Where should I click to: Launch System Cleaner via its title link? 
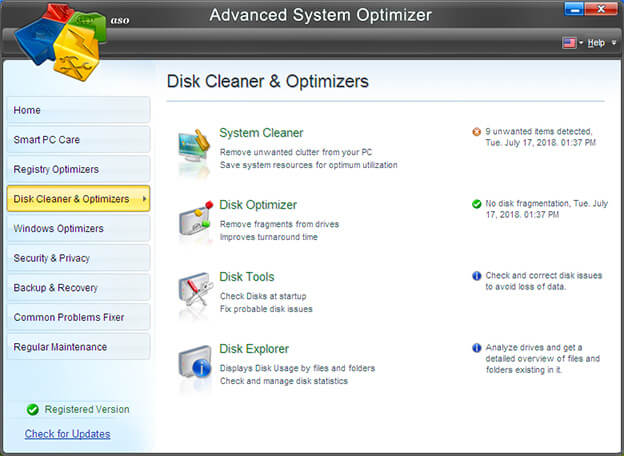coord(261,133)
